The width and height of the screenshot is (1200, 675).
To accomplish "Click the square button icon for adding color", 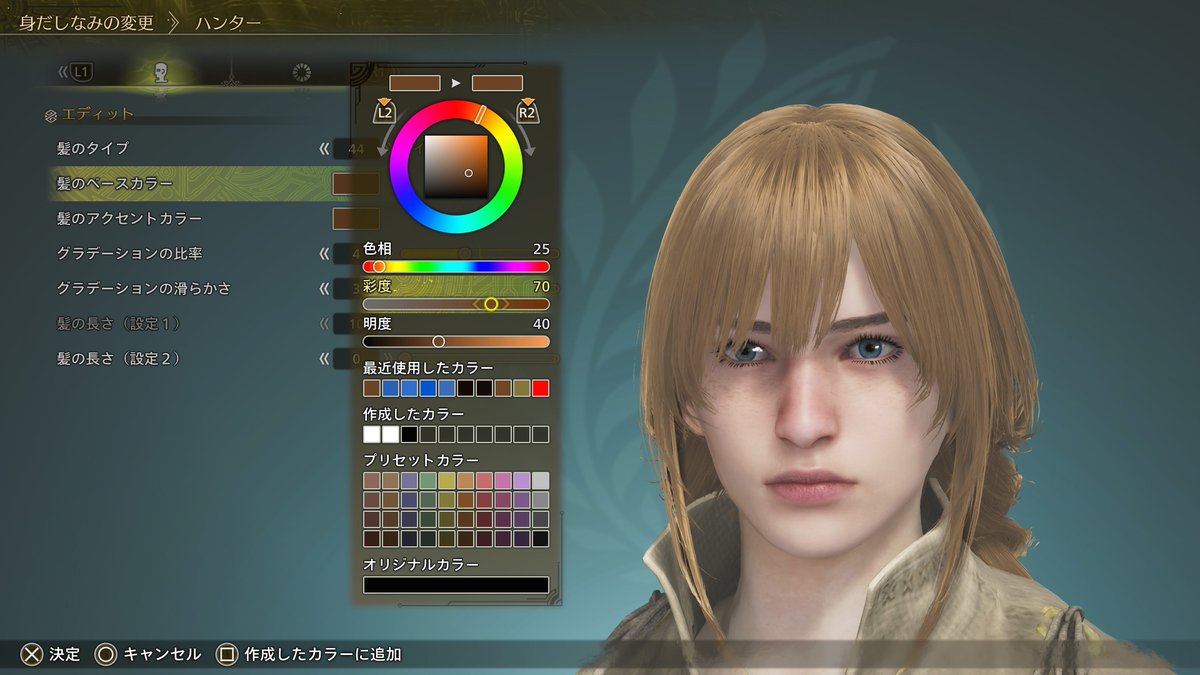I will 227,655.
